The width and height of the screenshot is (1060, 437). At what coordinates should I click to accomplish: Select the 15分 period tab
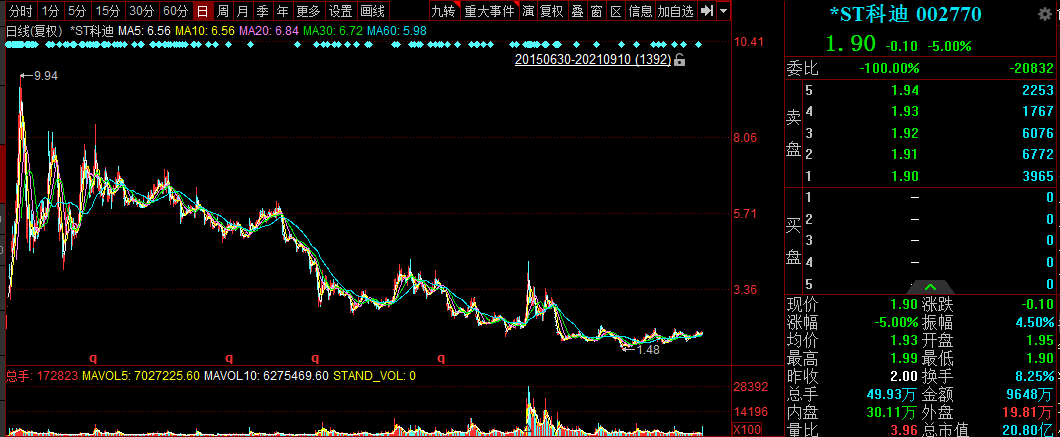[107, 11]
